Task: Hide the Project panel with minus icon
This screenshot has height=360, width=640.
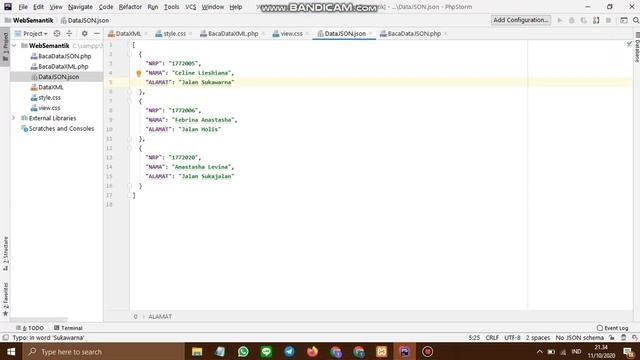Action: pos(97,33)
